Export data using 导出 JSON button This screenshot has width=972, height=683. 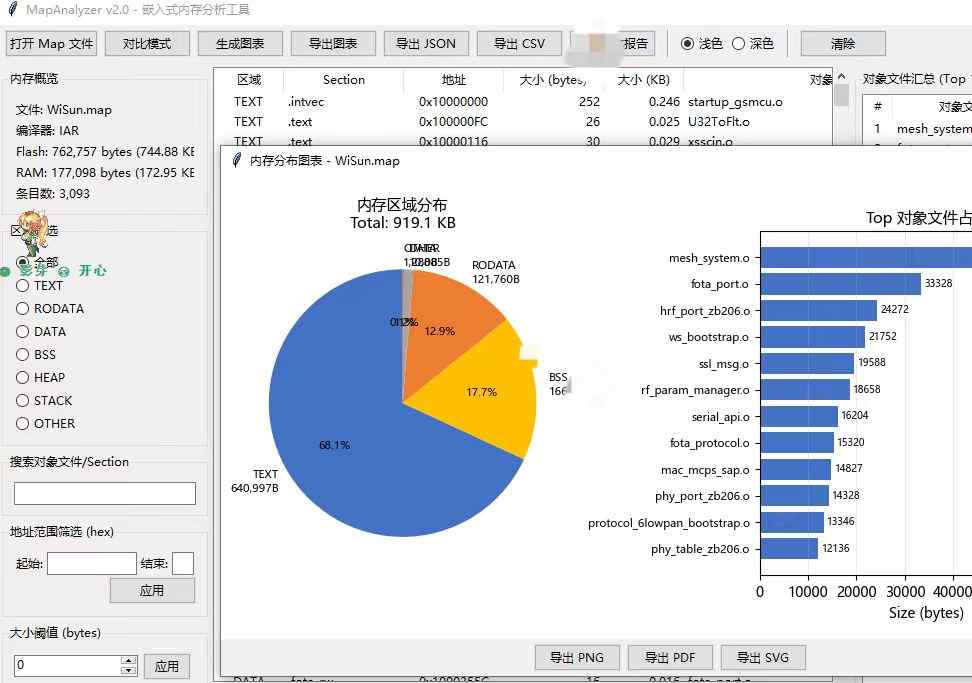click(x=426, y=43)
